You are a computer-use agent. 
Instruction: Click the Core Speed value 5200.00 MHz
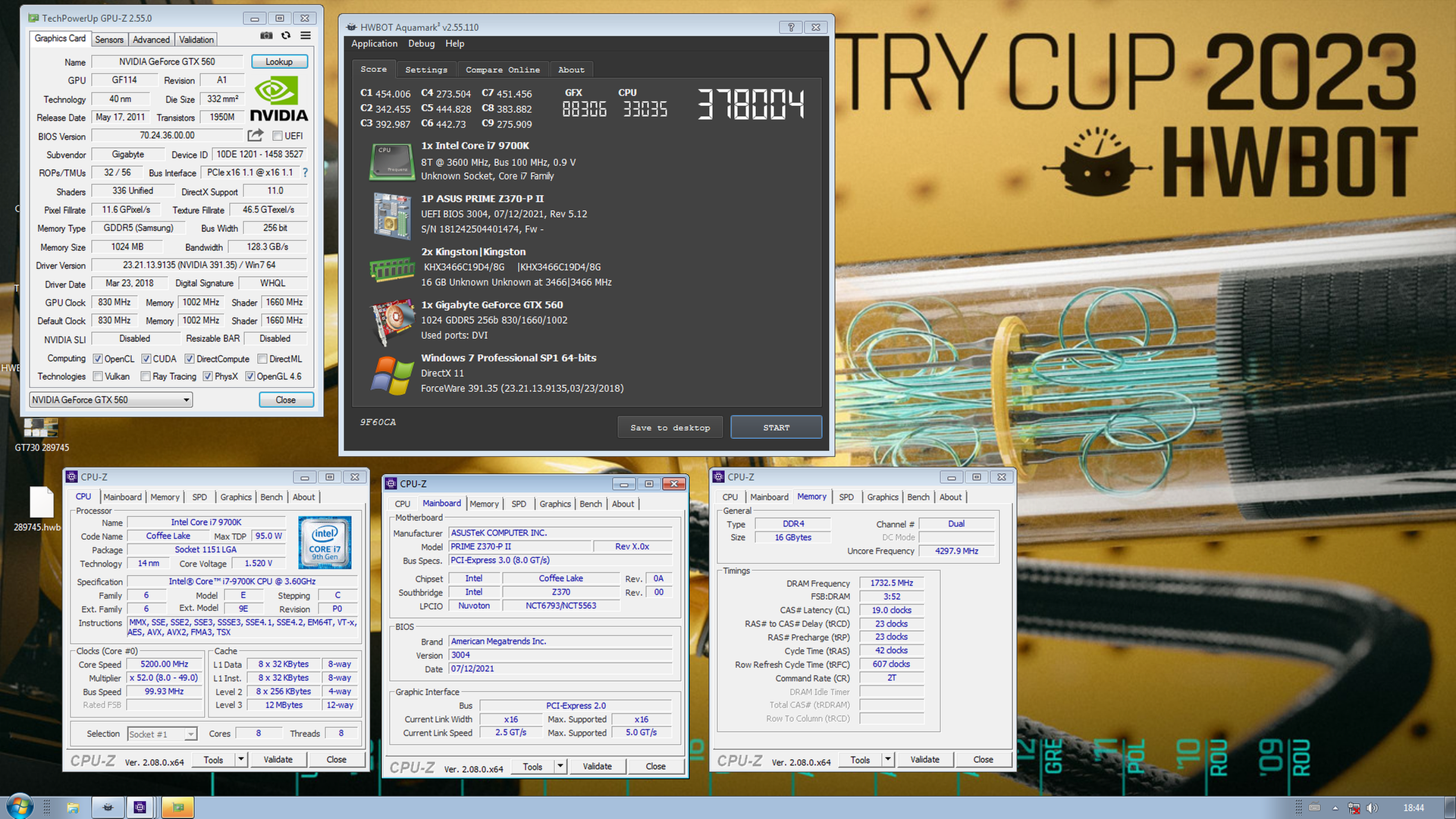point(165,664)
